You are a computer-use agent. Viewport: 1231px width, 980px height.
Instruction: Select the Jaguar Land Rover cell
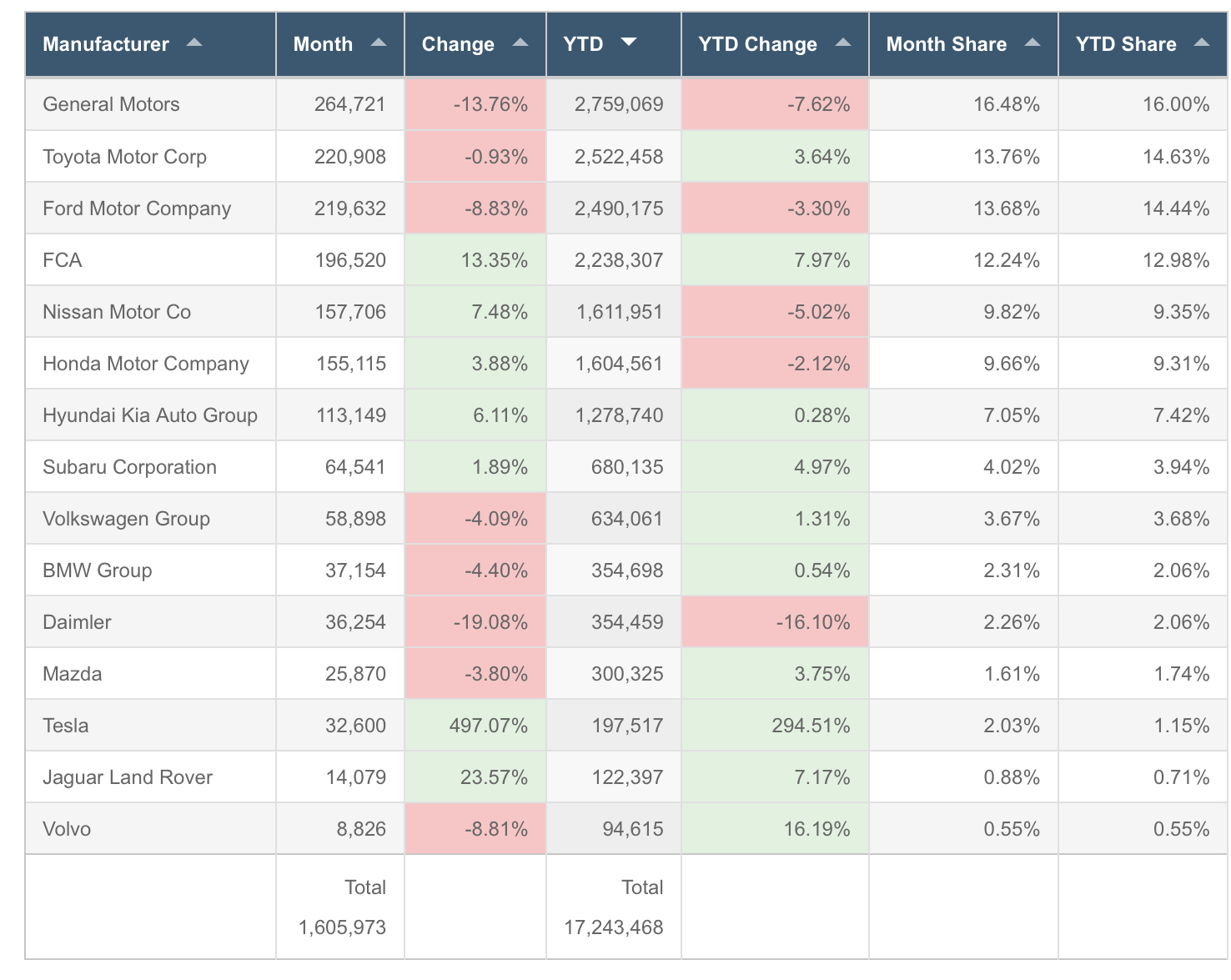150,776
